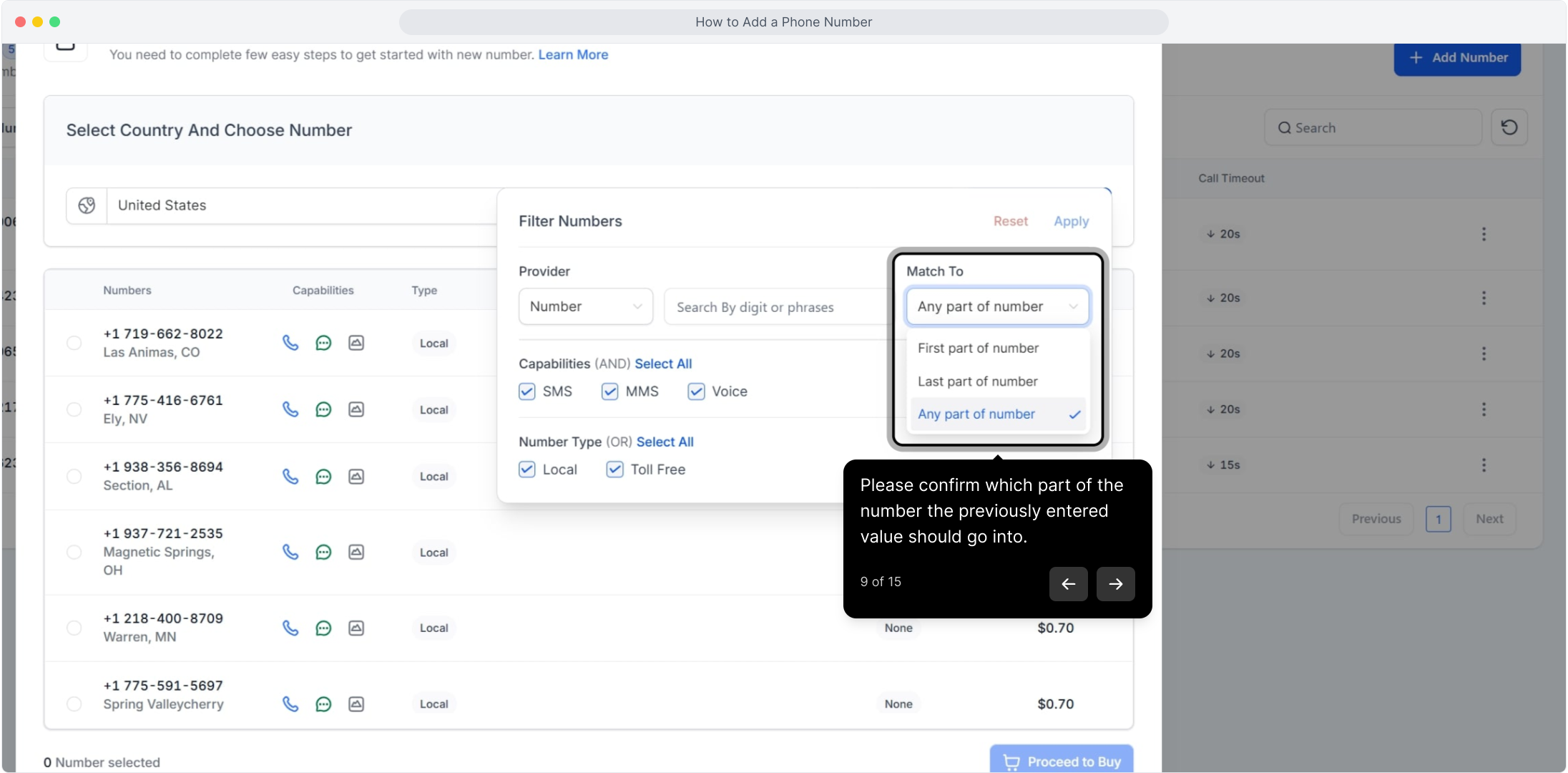Click the Proceed to Buy button

1062,760
